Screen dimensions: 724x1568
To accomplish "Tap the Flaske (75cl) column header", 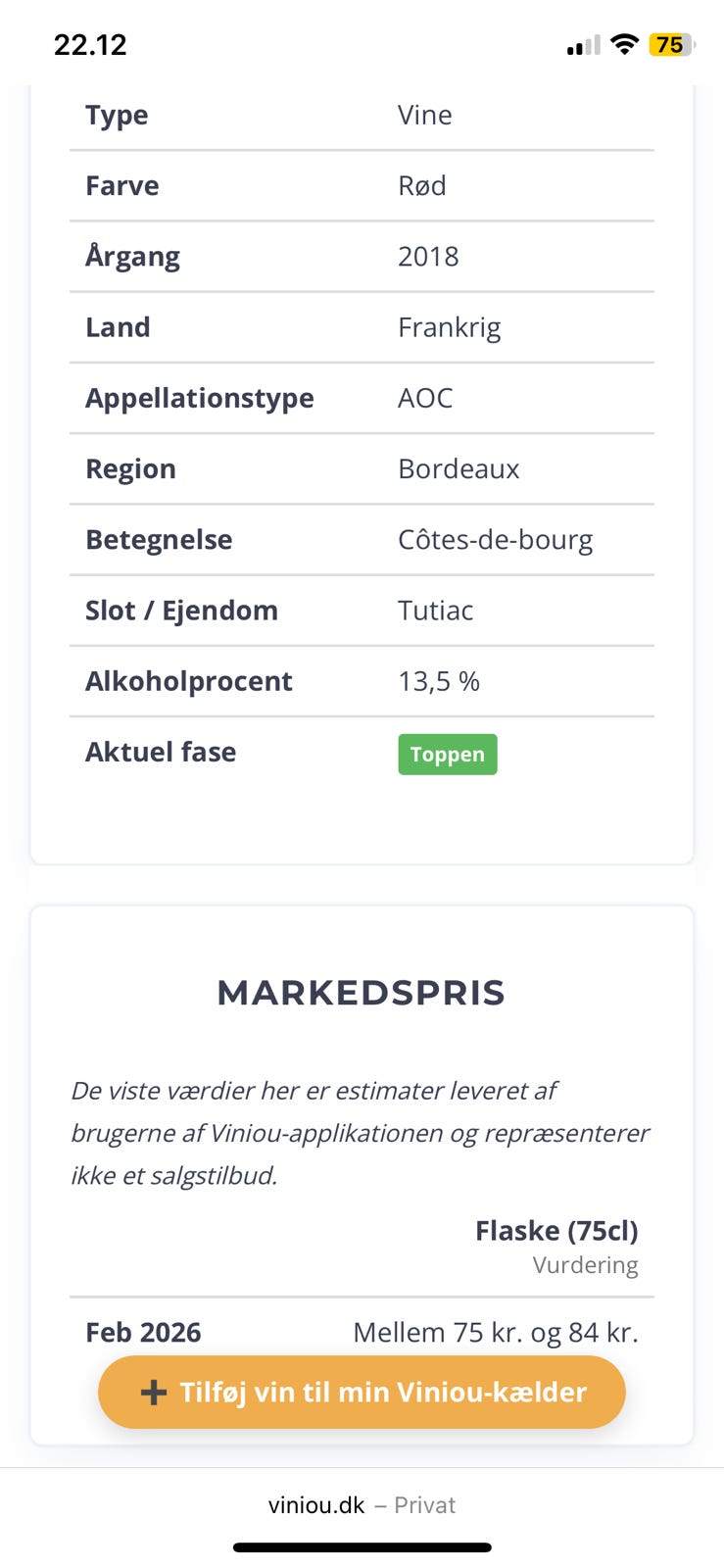I will (x=555, y=1231).
